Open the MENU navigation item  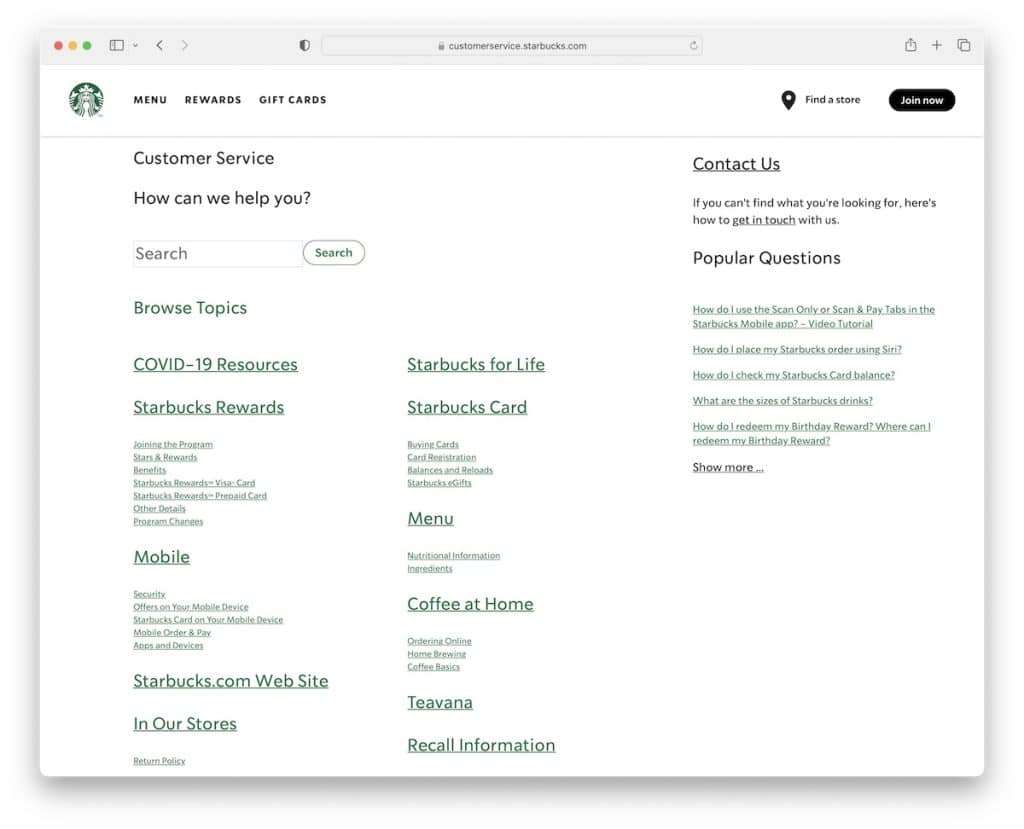tap(150, 100)
